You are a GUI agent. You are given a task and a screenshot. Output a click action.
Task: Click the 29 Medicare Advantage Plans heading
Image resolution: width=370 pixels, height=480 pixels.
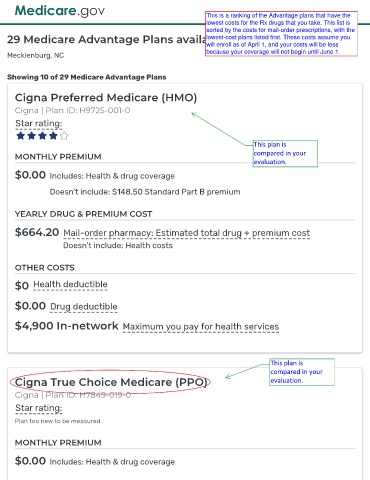(106, 39)
